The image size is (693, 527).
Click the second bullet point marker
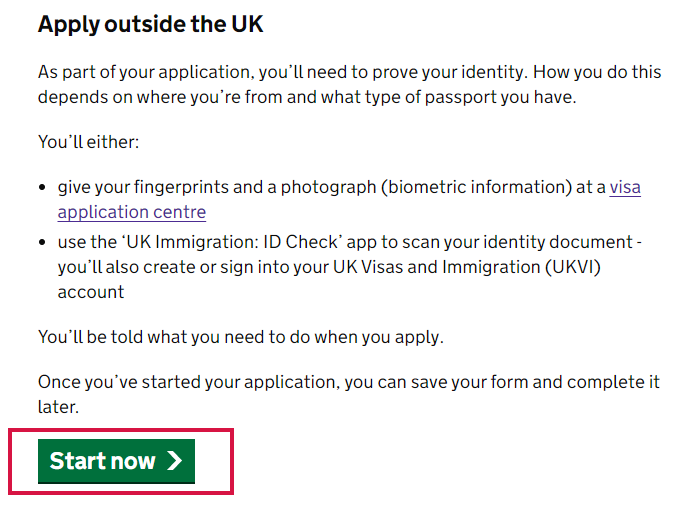pyautogui.click(x=42, y=242)
